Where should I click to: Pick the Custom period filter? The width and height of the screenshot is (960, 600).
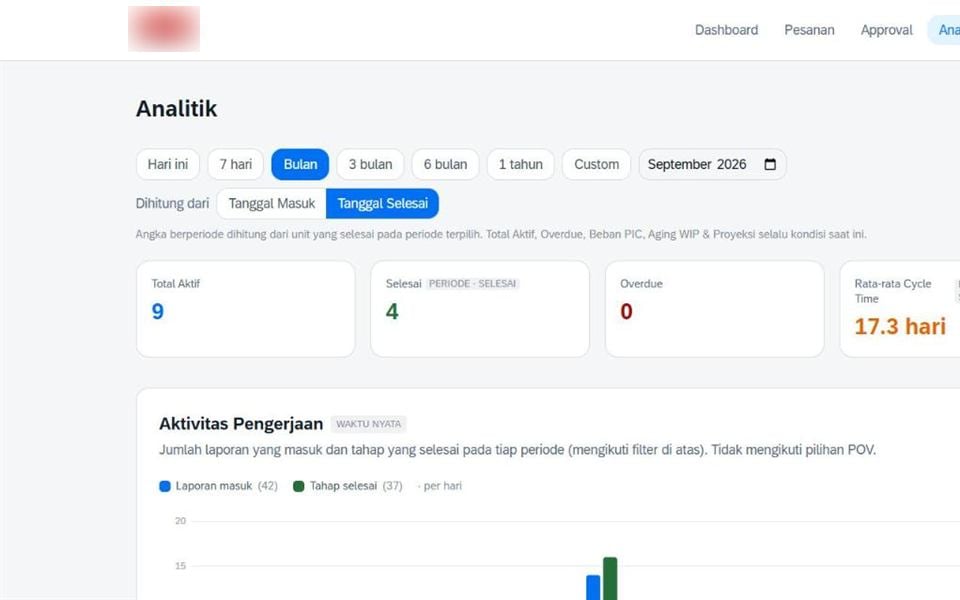[596, 164]
